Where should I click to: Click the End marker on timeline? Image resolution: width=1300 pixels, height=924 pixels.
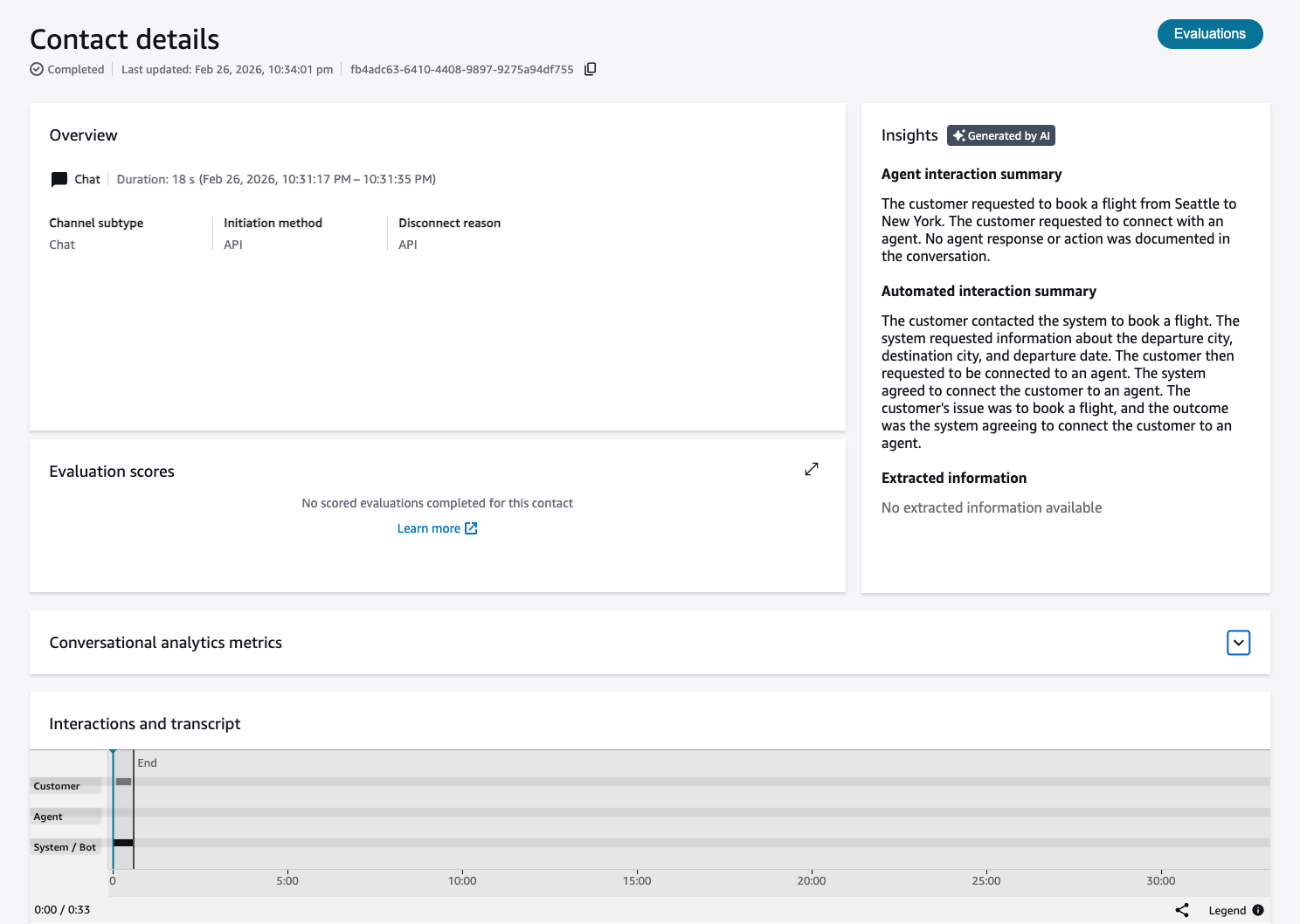tap(147, 762)
